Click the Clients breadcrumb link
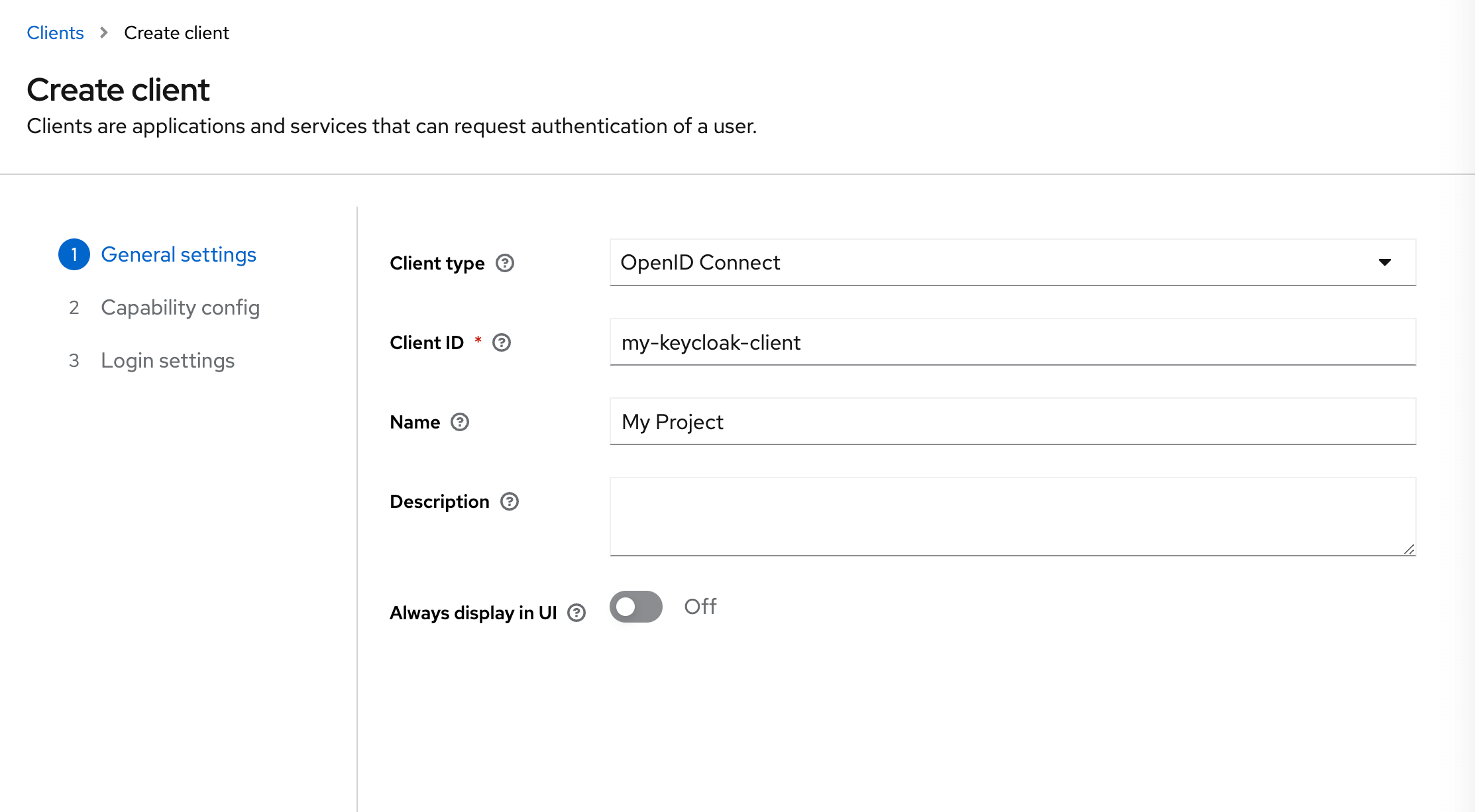This screenshot has width=1475, height=812. [x=55, y=32]
